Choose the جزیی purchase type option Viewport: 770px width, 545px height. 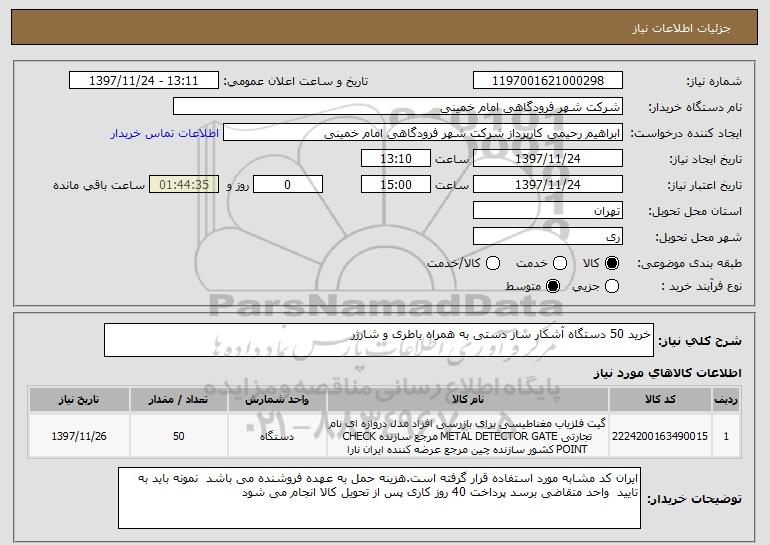[612, 286]
